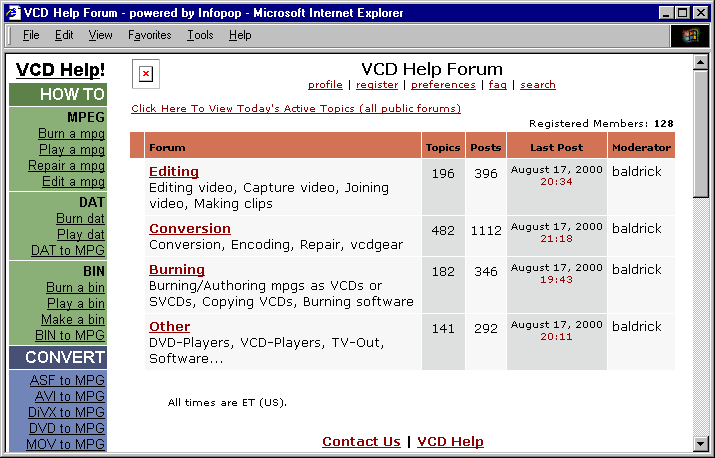Open the Make a bin guide
Image resolution: width=715 pixels, height=458 pixels.
(73, 319)
